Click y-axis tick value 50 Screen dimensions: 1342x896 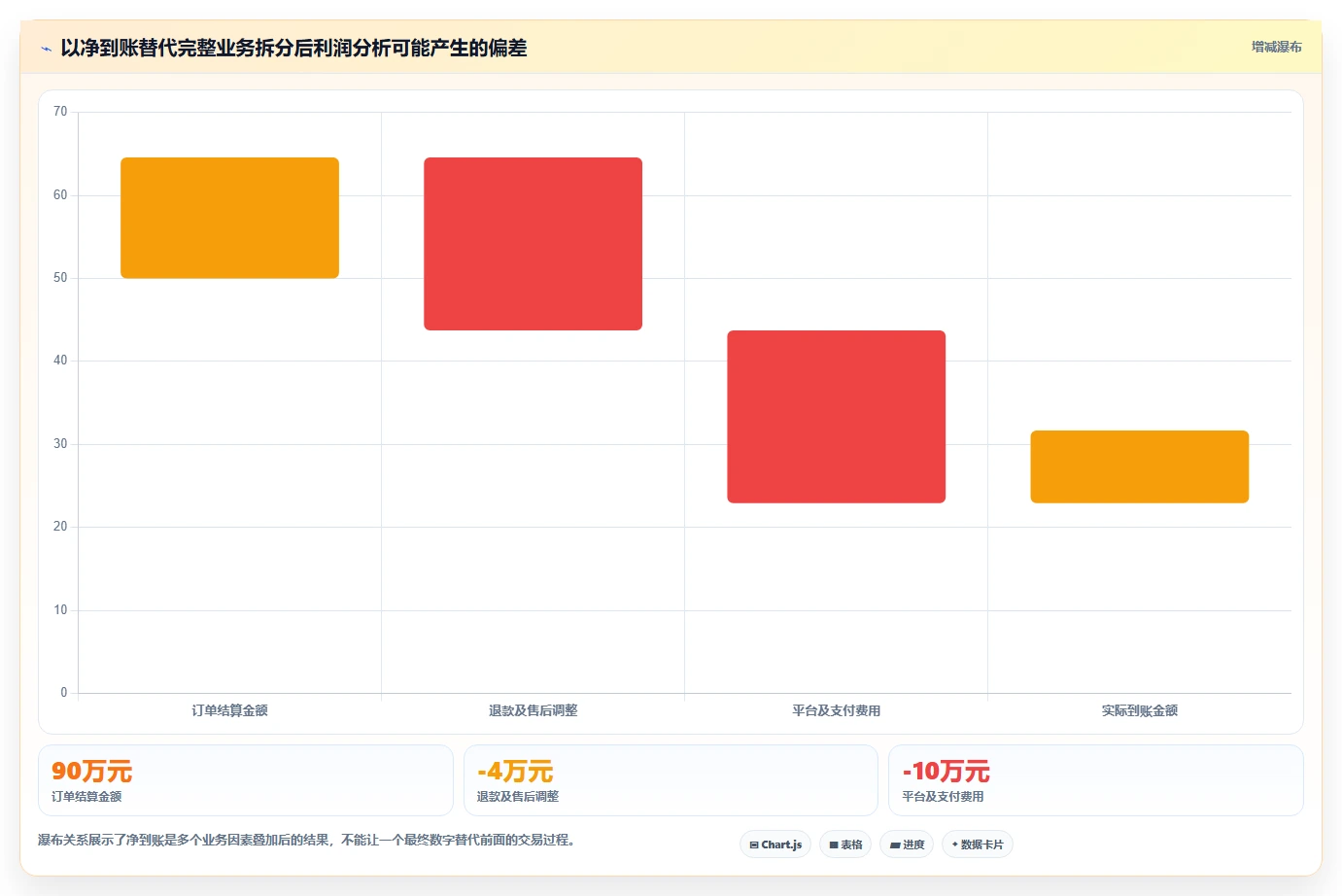click(x=60, y=278)
